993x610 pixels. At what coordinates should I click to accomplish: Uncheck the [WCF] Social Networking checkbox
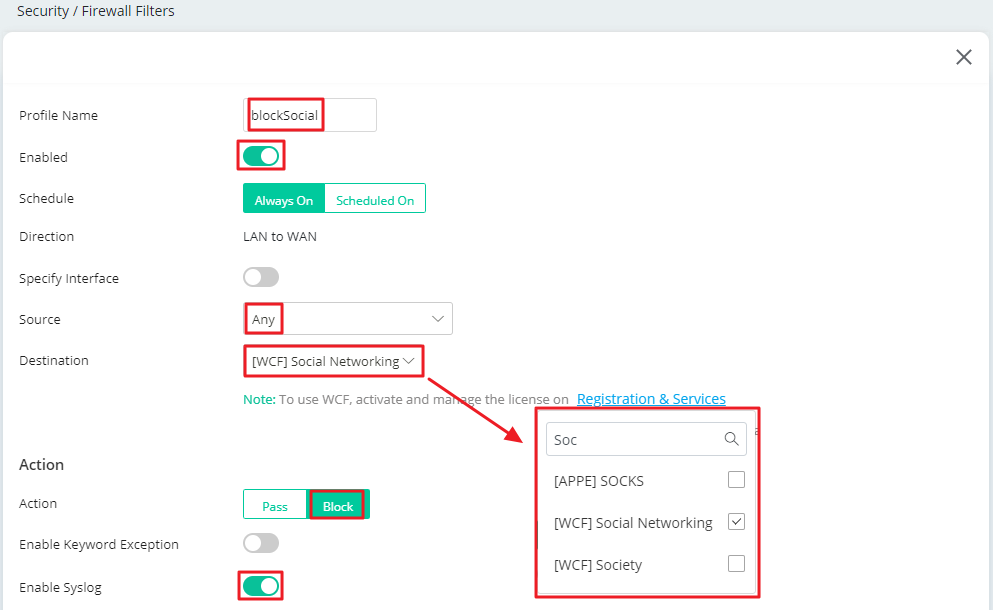pyautogui.click(x=736, y=522)
